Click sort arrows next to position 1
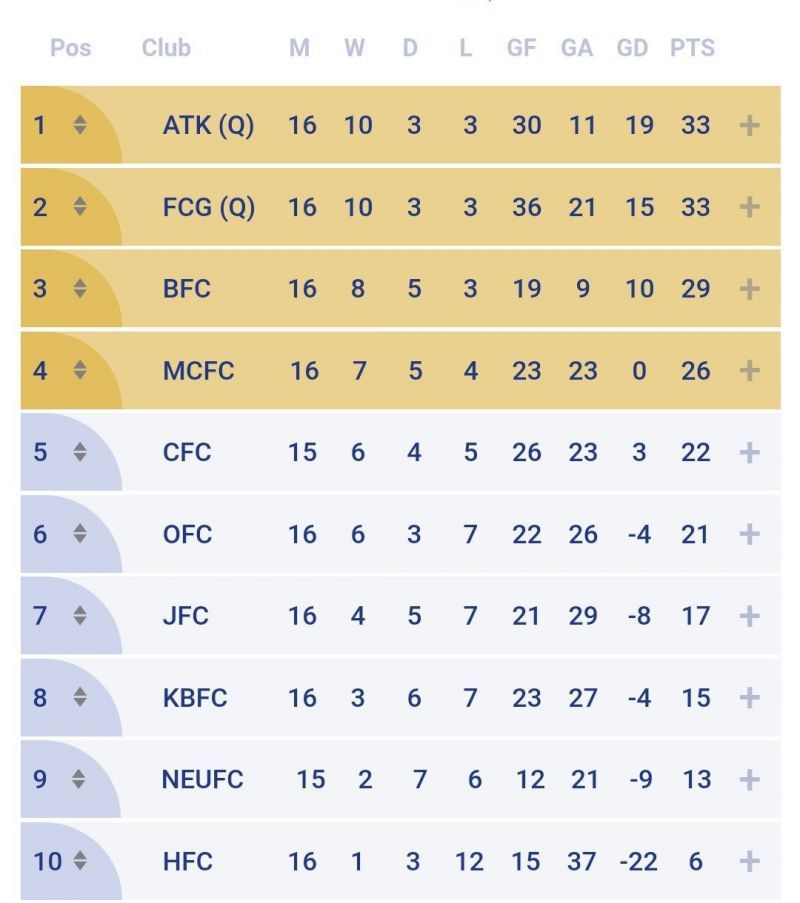800x903 pixels. point(80,126)
